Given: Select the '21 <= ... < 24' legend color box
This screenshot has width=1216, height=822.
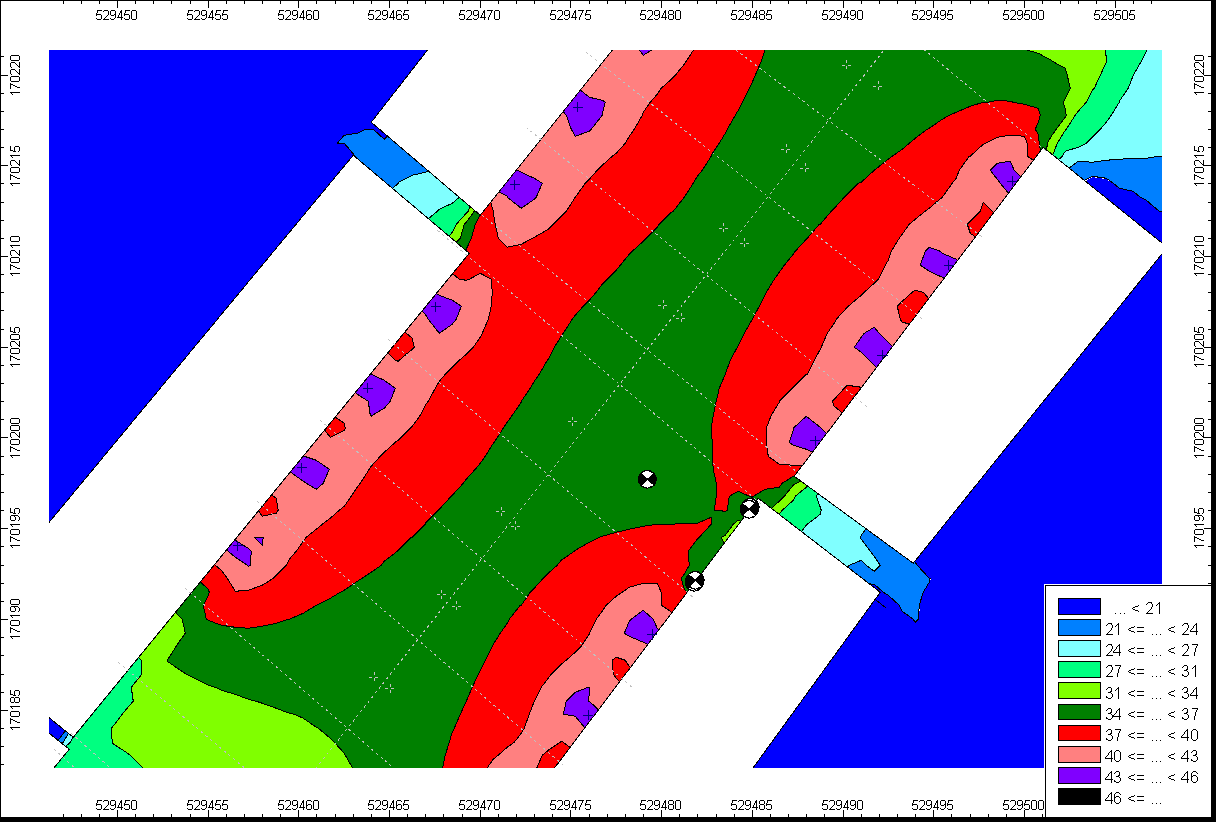Looking at the screenshot, I should [1079, 628].
